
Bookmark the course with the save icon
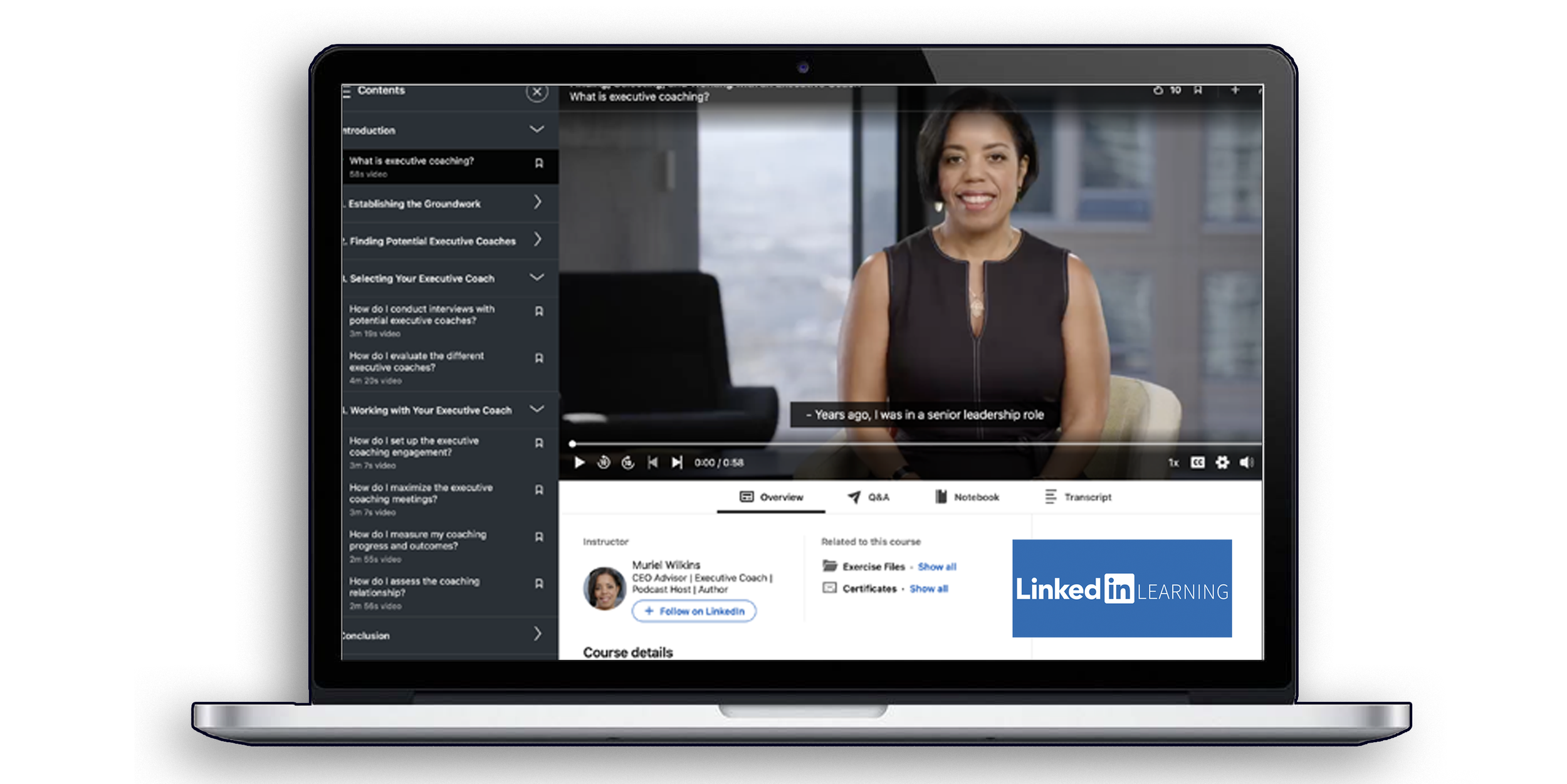pos(1198,90)
